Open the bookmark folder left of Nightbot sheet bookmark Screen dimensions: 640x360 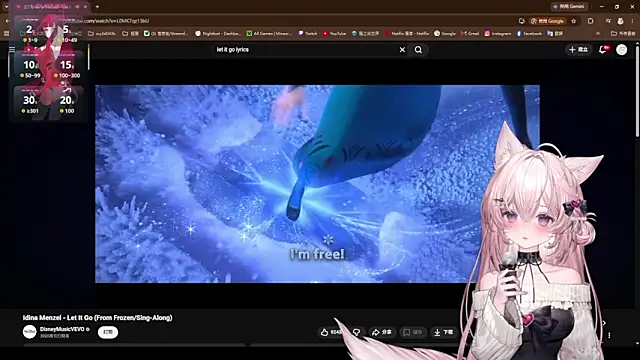click(x=131, y=33)
